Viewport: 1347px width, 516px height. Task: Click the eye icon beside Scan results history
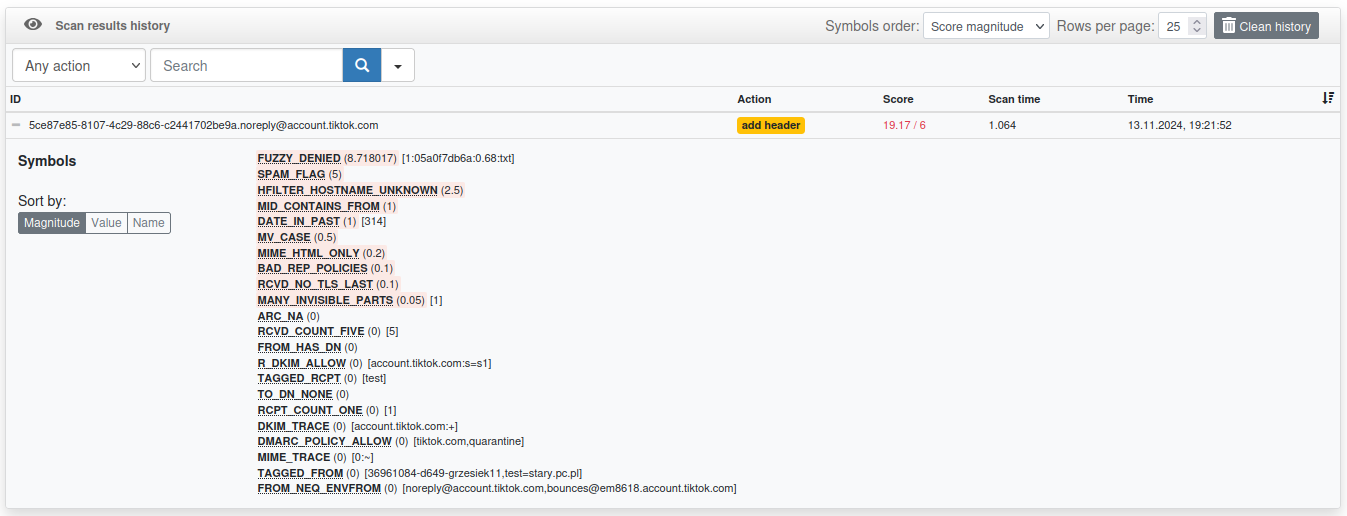click(33, 25)
